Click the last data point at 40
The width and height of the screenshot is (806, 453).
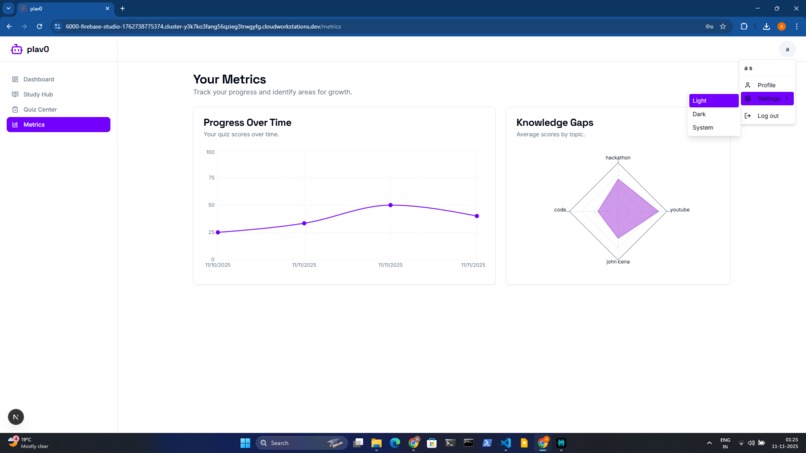pos(477,216)
